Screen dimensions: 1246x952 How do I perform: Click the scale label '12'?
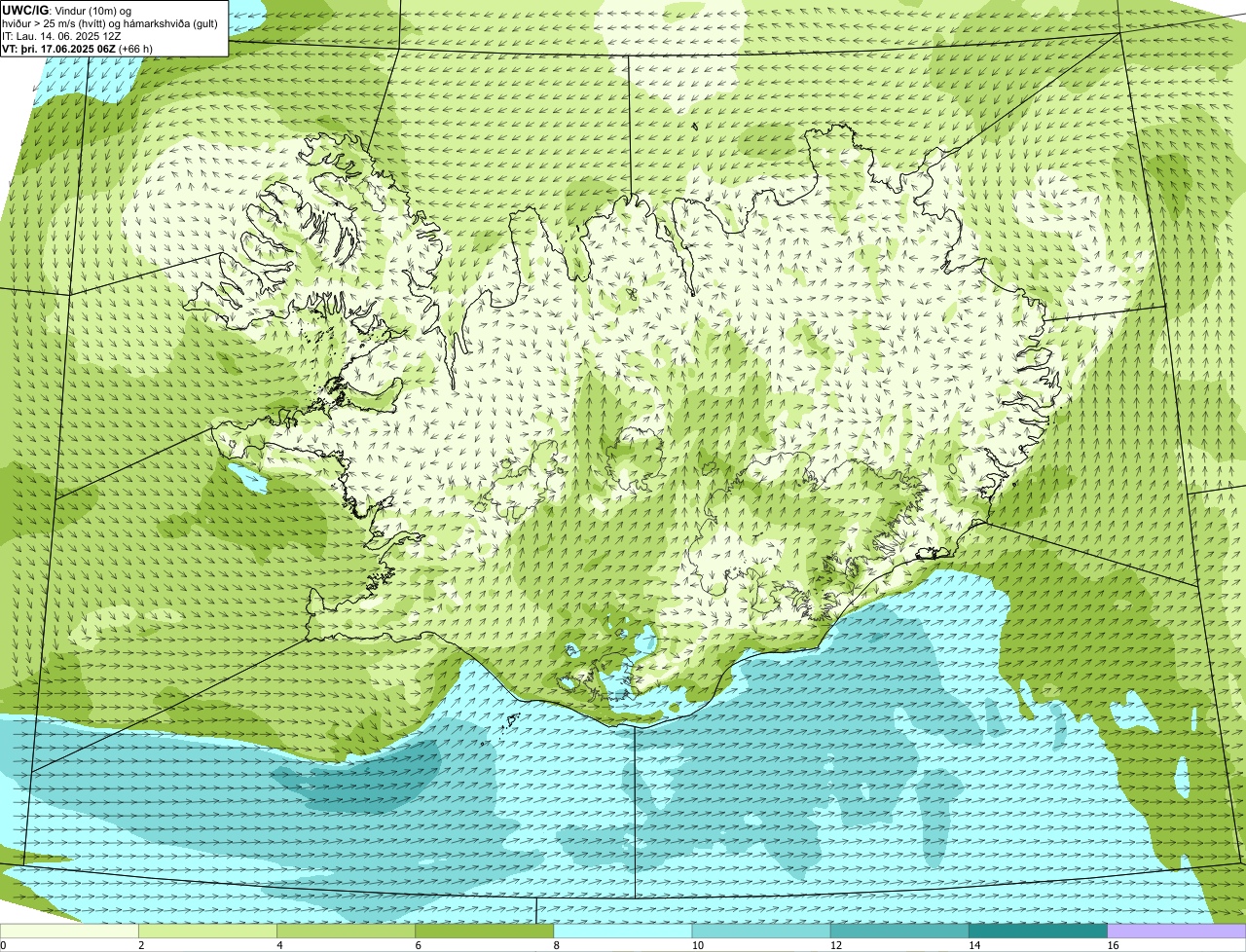click(836, 945)
